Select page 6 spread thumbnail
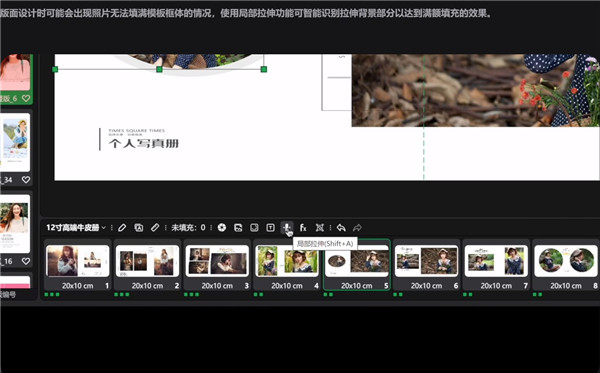The image size is (600, 373). point(426,261)
